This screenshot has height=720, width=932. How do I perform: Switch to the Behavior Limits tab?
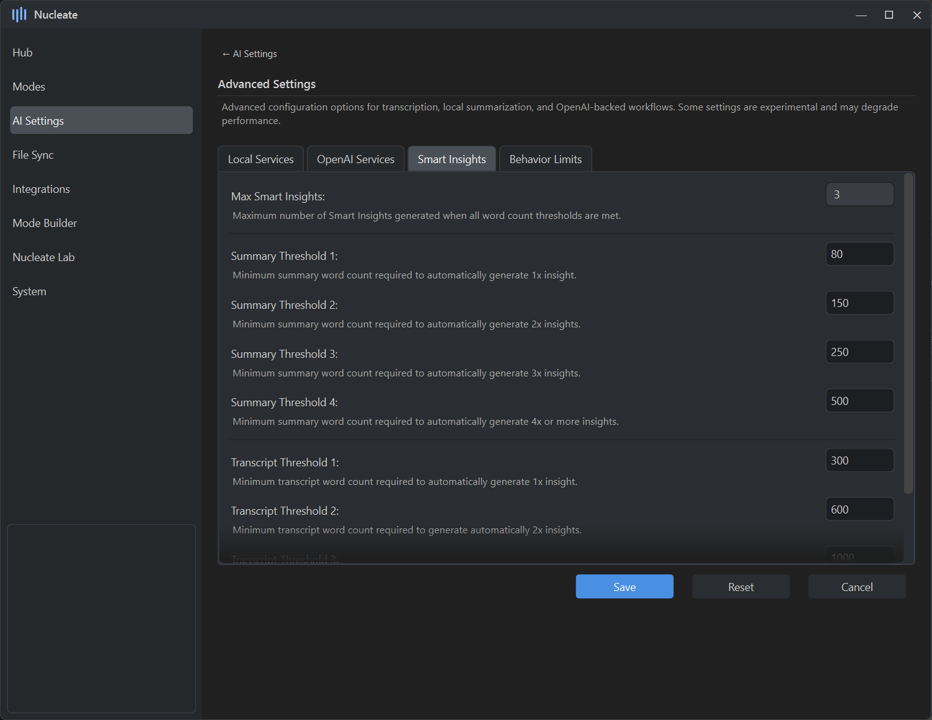(x=545, y=159)
